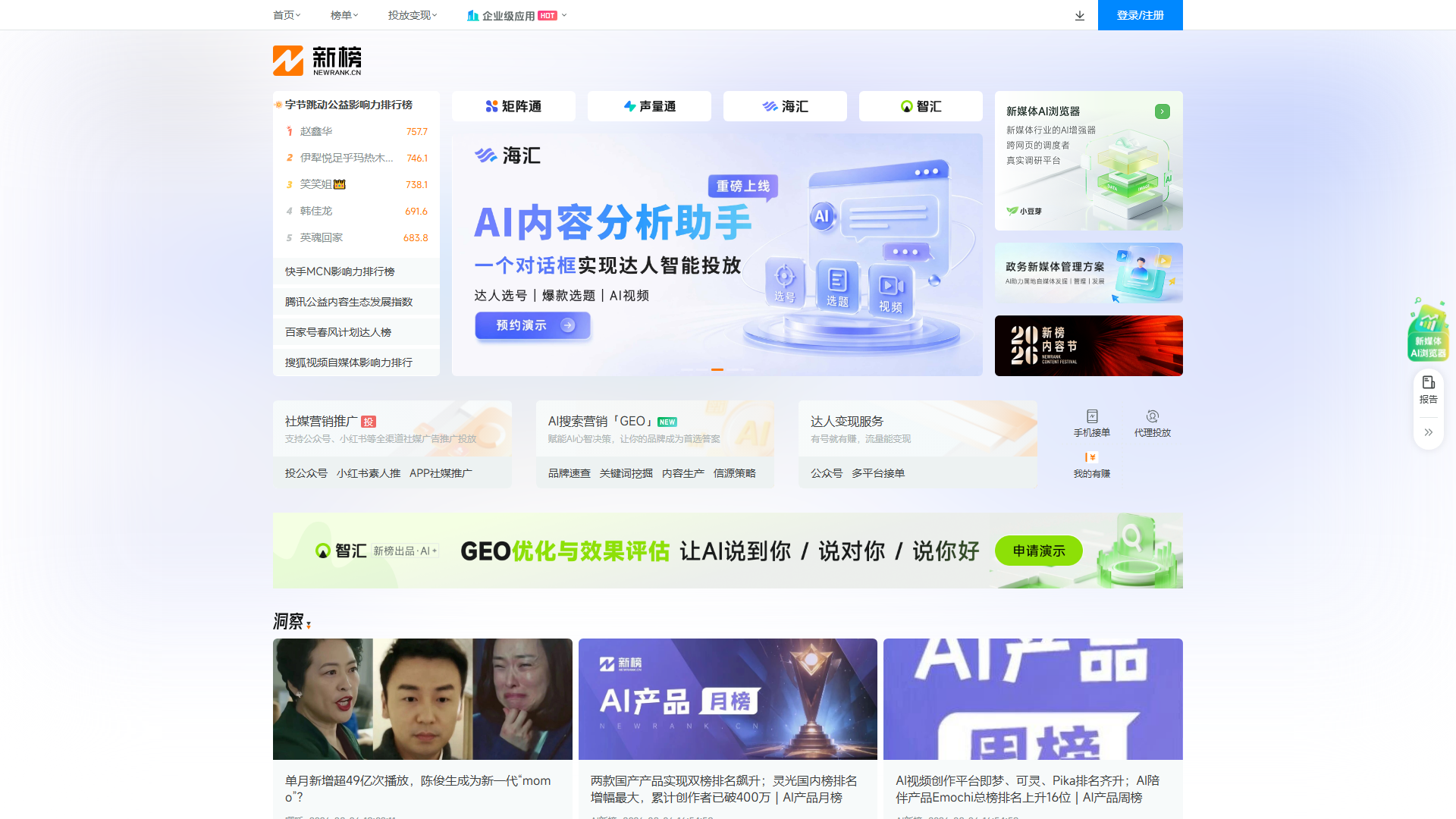The height and width of the screenshot is (819, 1456).
Task: Select rank 1 entry 赵鑫华
Action: (356, 131)
